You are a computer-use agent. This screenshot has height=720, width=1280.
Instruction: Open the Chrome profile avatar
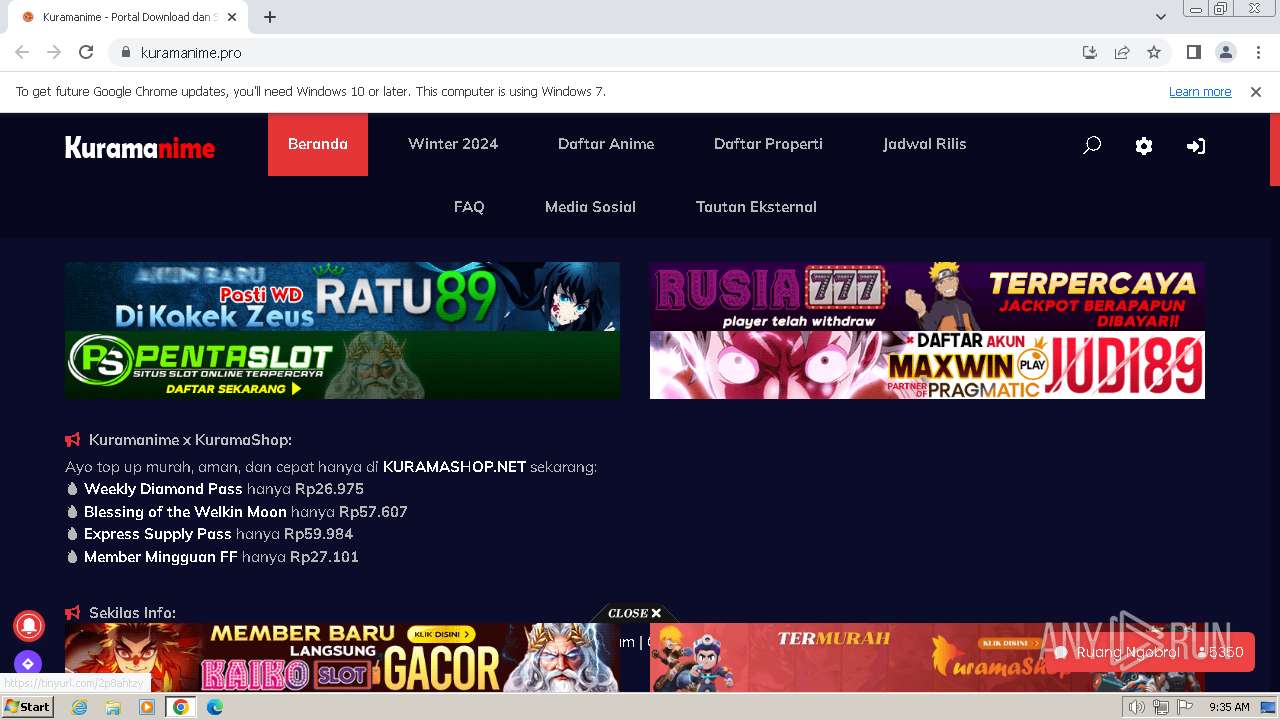(1226, 52)
